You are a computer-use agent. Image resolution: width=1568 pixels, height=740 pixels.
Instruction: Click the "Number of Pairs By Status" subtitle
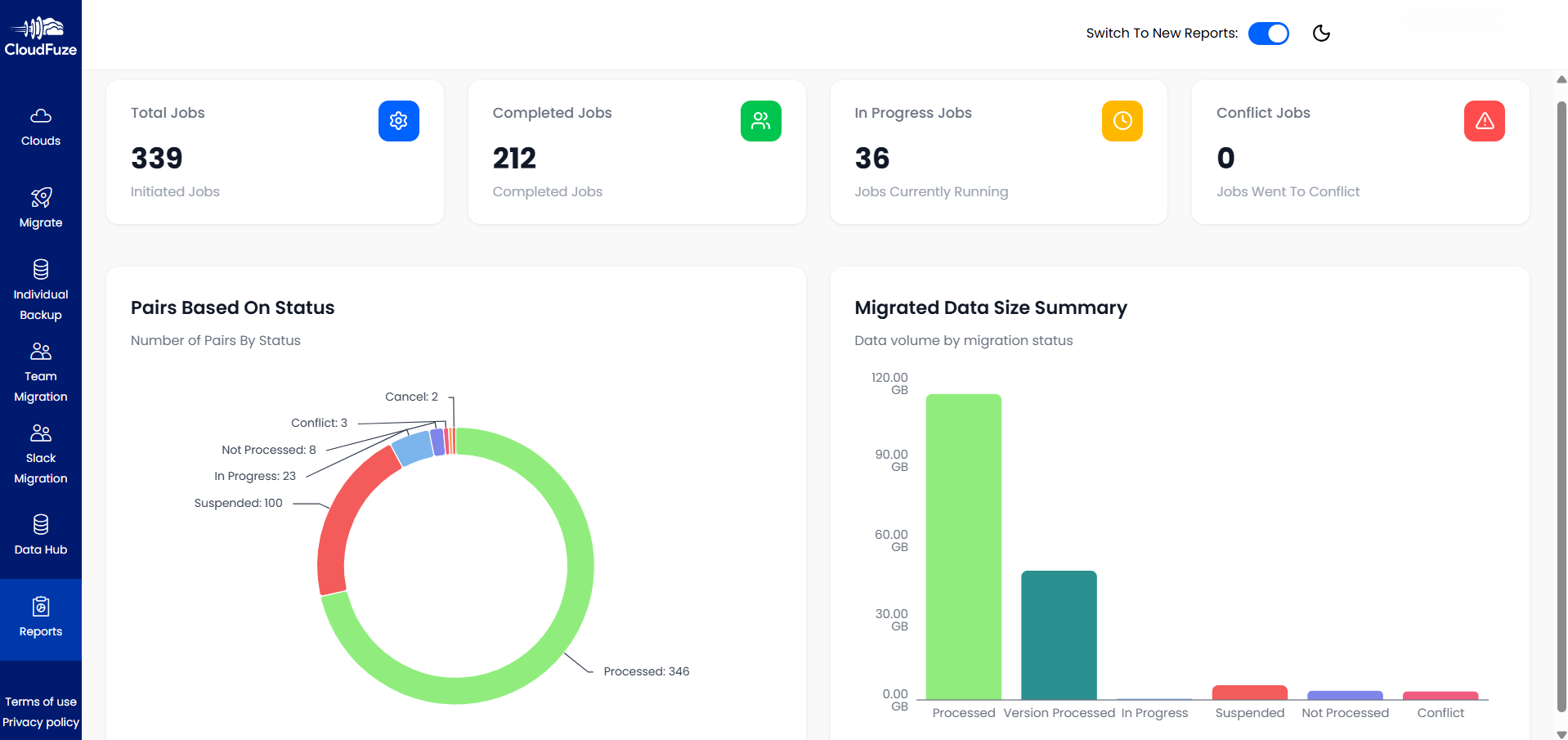point(216,340)
